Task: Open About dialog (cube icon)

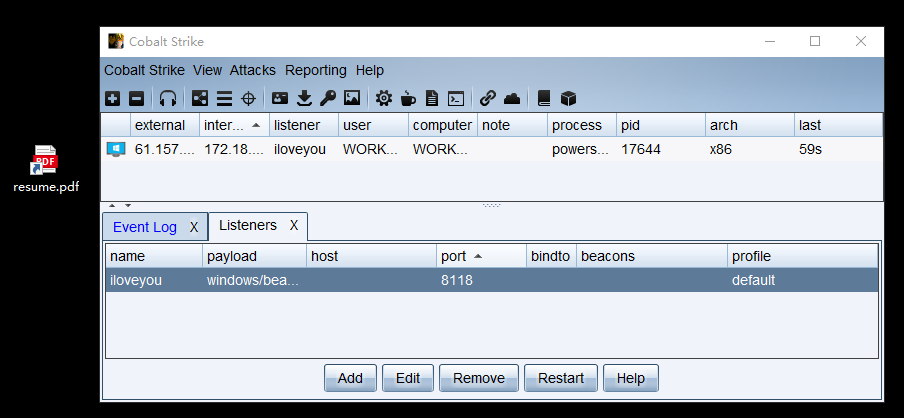Action: (x=568, y=99)
